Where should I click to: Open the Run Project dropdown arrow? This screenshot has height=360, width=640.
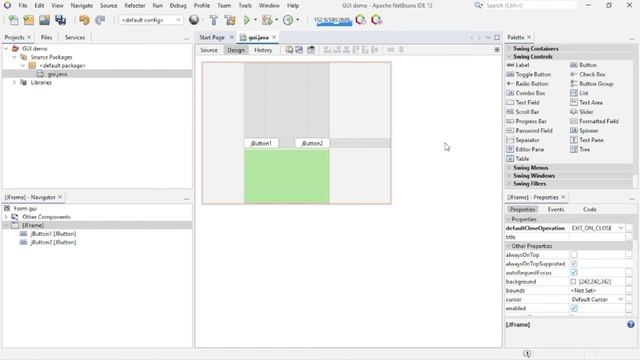coord(256,20)
